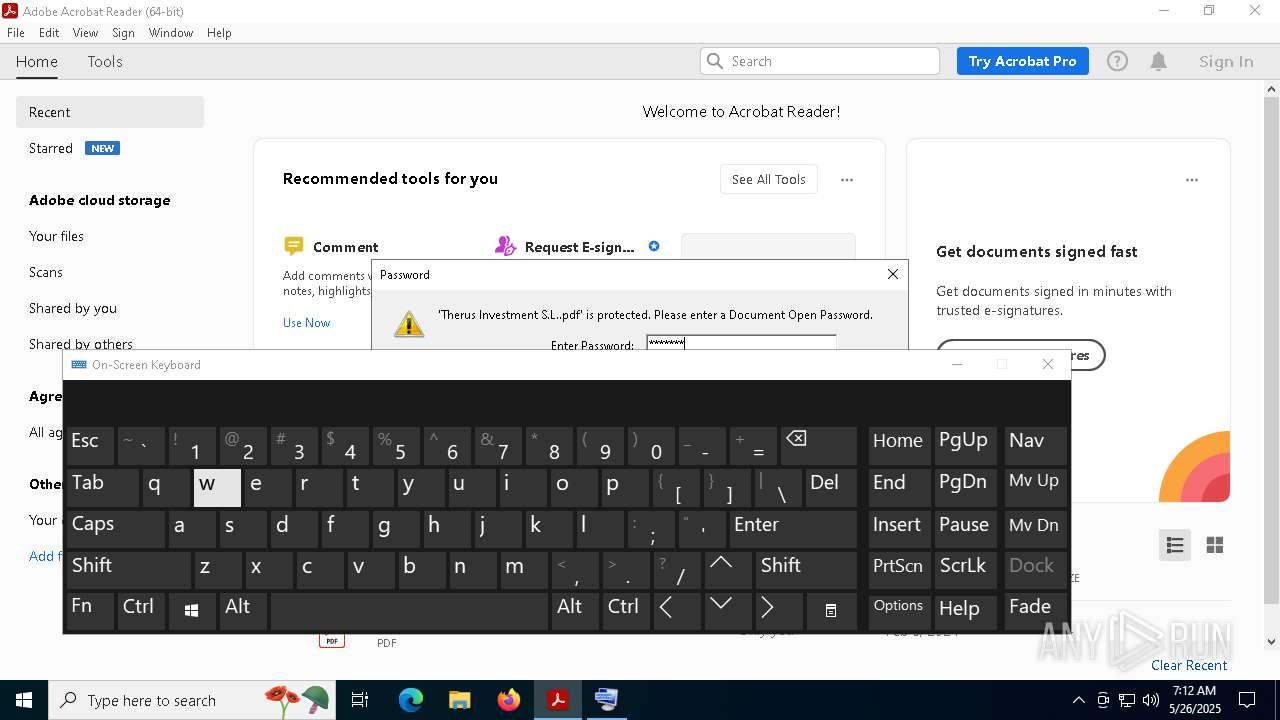Select Adobe Acrobat taskbar icon

pyautogui.click(x=558, y=700)
